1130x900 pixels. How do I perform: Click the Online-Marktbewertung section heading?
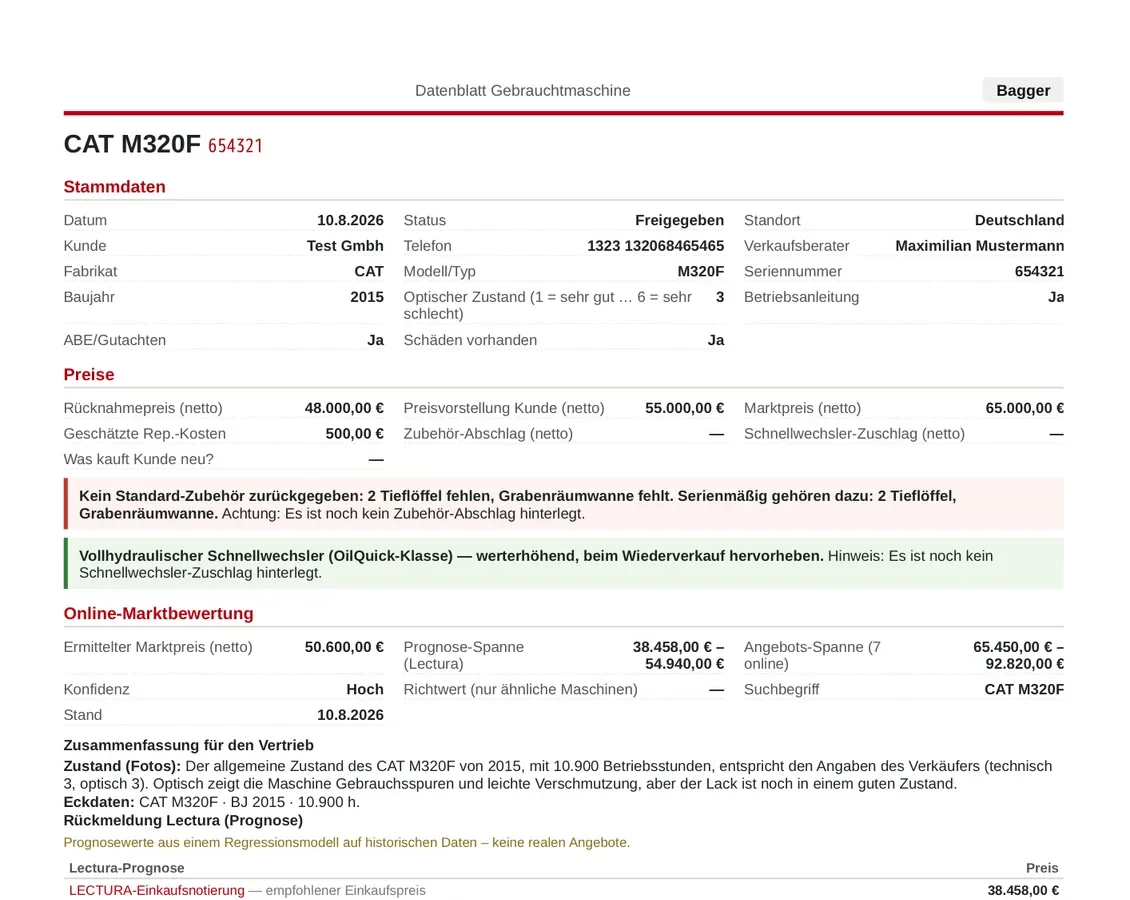[x=159, y=614]
